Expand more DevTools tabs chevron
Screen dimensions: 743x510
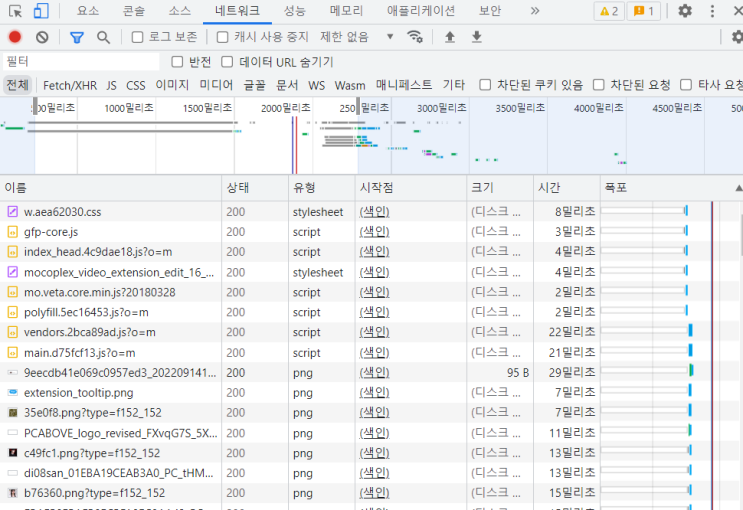click(x=535, y=11)
